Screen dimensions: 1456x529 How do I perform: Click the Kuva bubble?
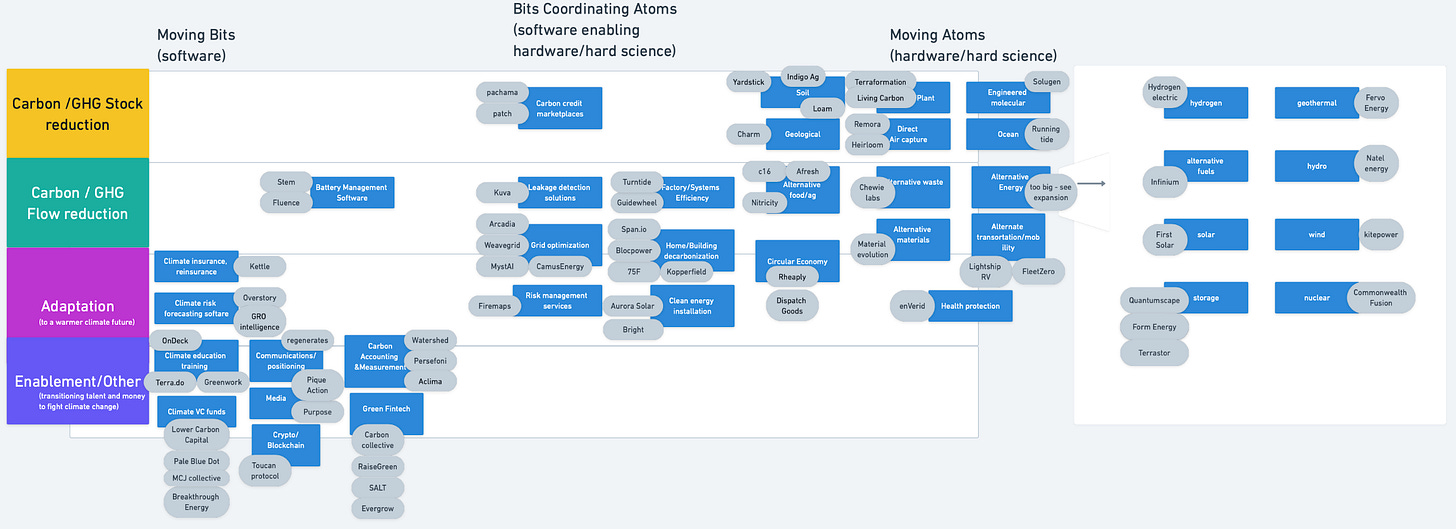click(x=503, y=192)
